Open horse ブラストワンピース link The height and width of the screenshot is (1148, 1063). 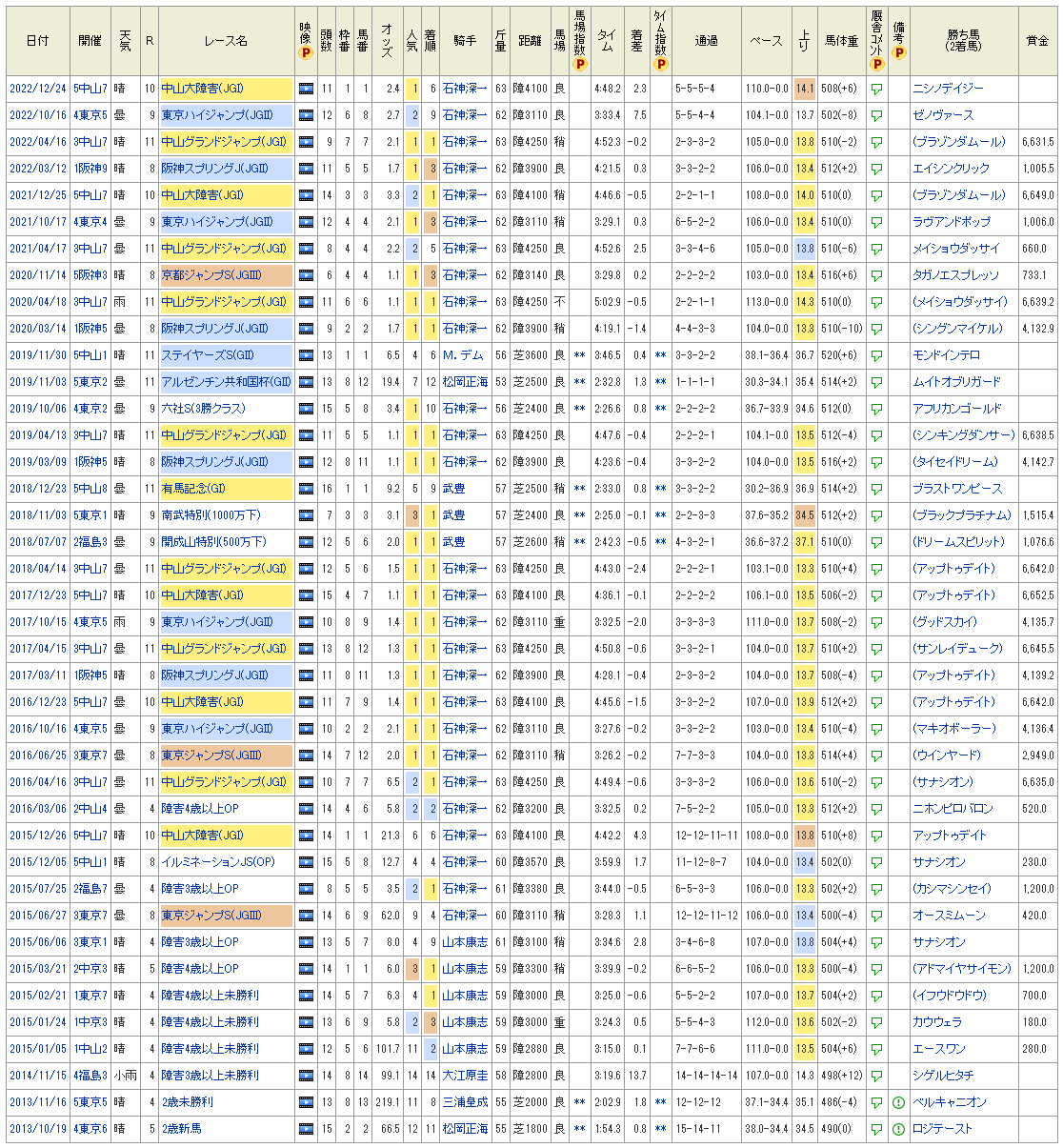tap(957, 489)
